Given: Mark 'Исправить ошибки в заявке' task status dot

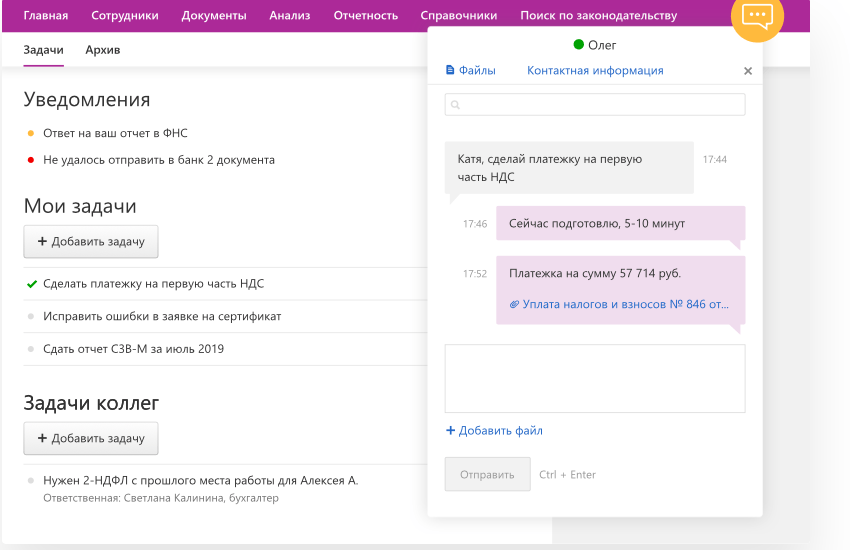Looking at the screenshot, I should coord(32,316).
